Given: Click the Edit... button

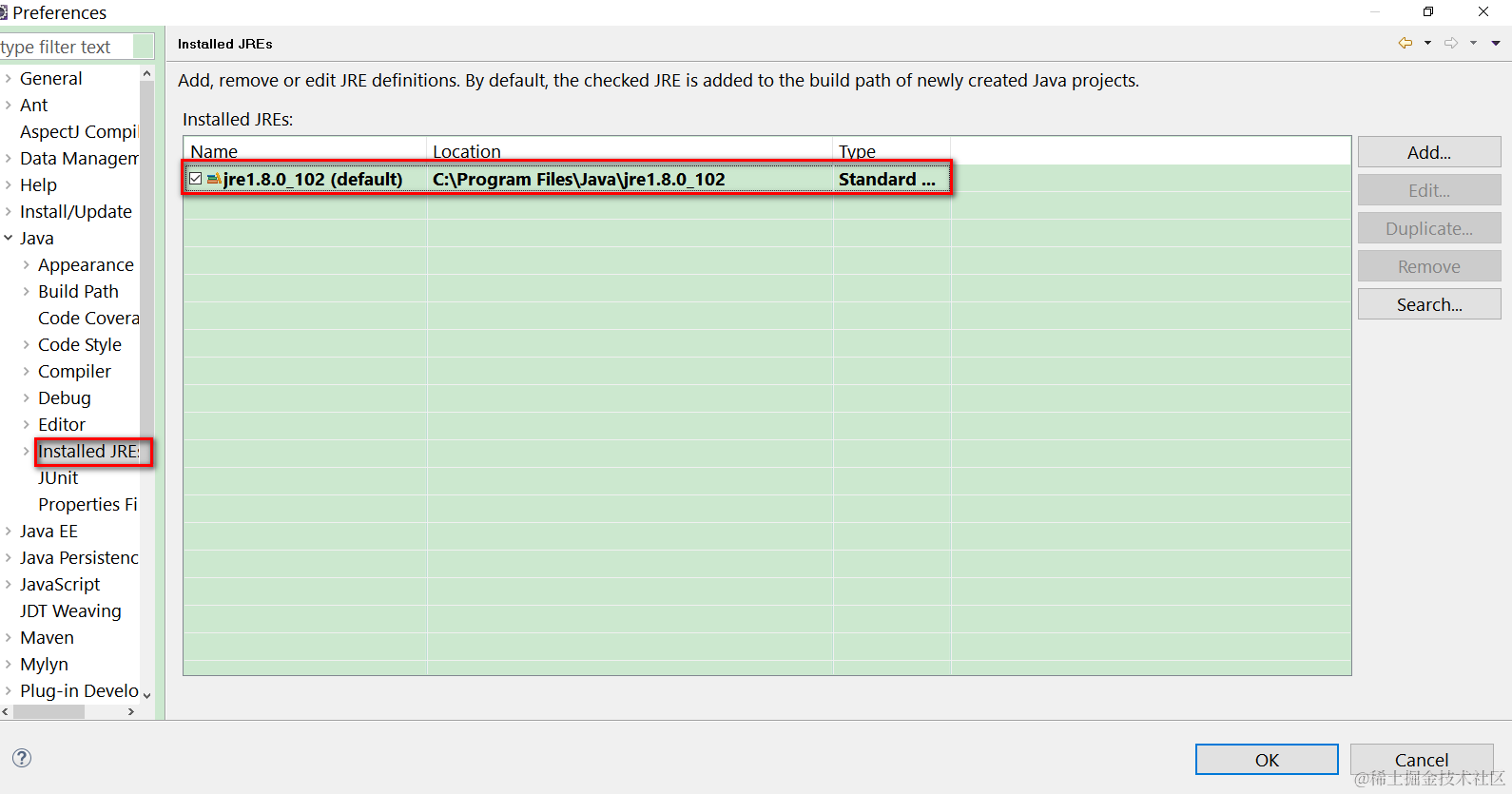Looking at the screenshot, I should (1429, 190).
